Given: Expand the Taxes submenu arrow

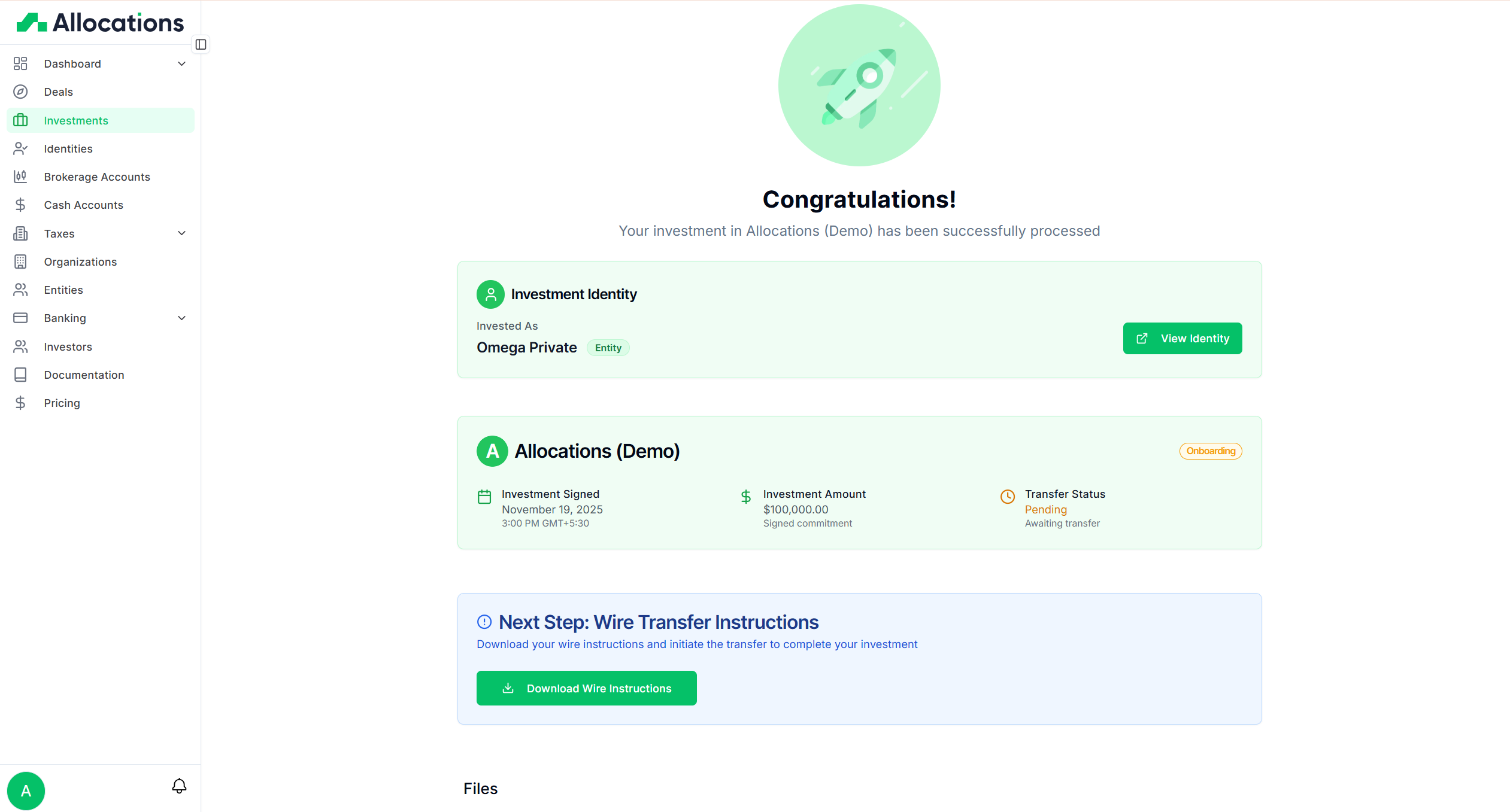Looking at the screenshot, I should click(181, 233).
